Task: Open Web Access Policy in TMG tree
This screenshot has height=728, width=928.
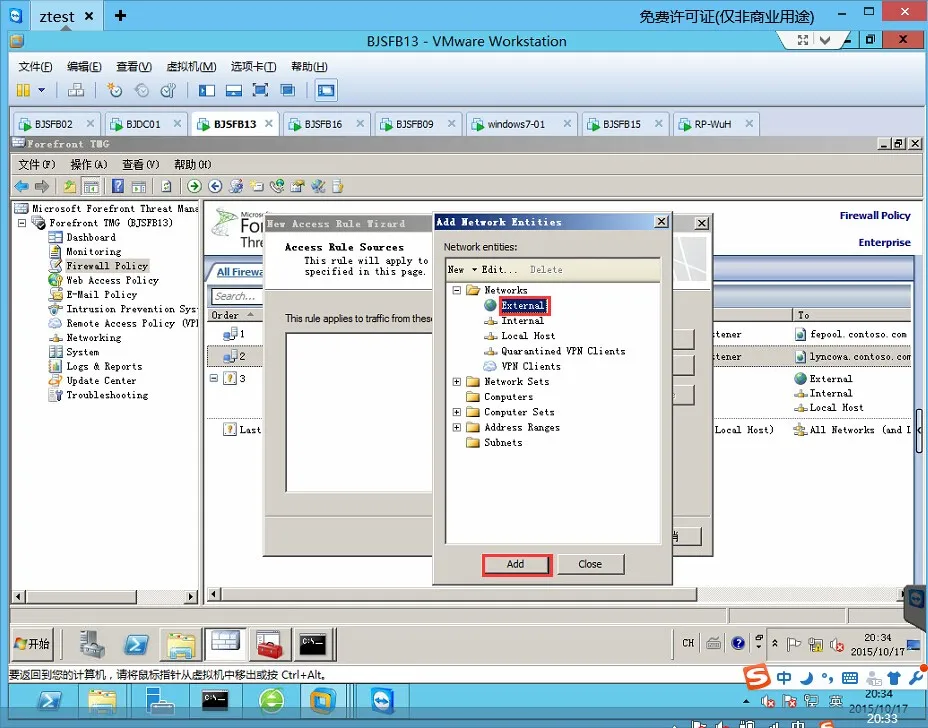Action: 112,281
